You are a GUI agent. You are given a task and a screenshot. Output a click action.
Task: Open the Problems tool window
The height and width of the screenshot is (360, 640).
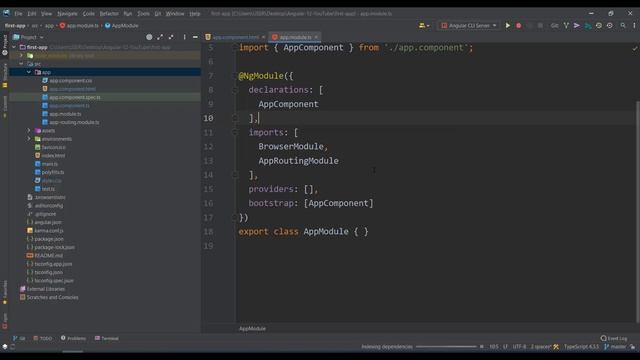click(x=73, y=338)
